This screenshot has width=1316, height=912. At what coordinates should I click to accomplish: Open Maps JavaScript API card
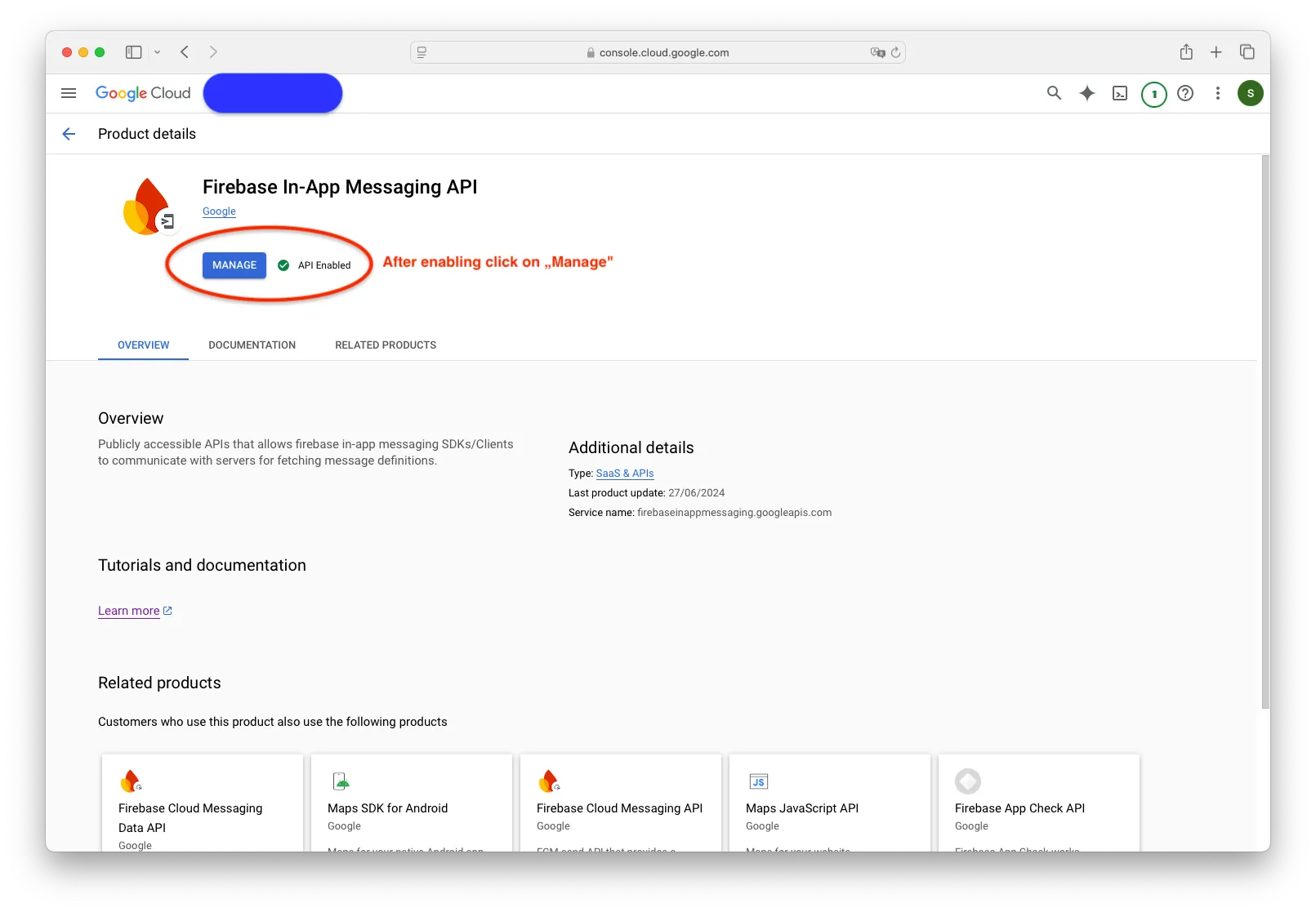[x=830, y=803]
